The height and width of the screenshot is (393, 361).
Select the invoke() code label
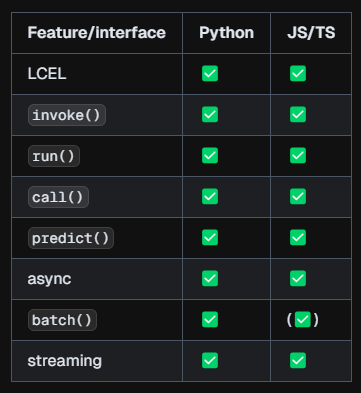pyautogui.click(x=67, y=115)
